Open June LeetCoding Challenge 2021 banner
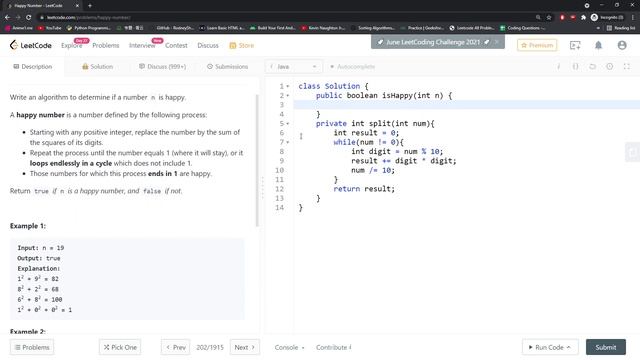The height and width of the screenshot is (360, 640). [x=433, y=42]
